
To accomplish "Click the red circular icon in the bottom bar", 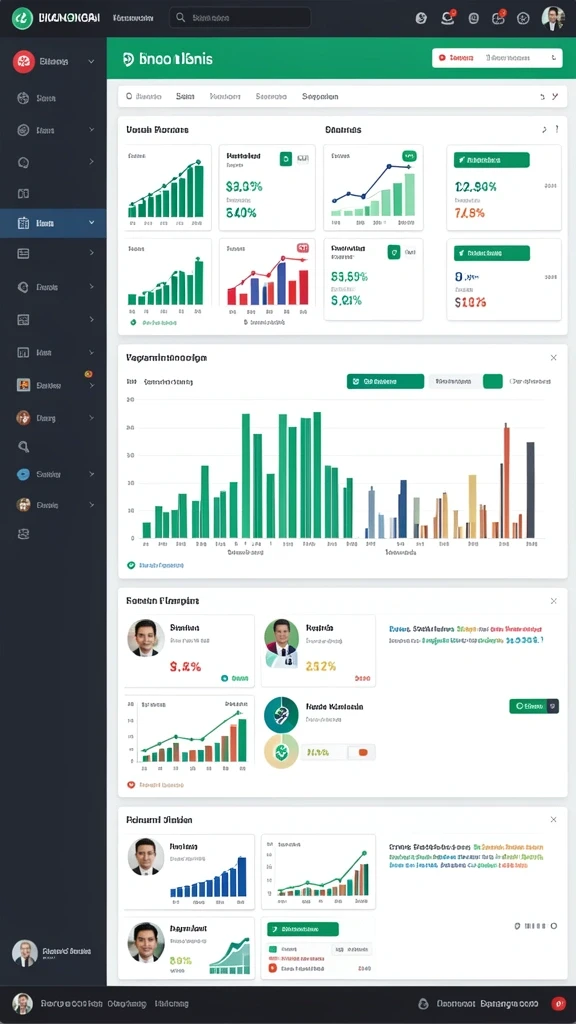I will coord(558,1004).
